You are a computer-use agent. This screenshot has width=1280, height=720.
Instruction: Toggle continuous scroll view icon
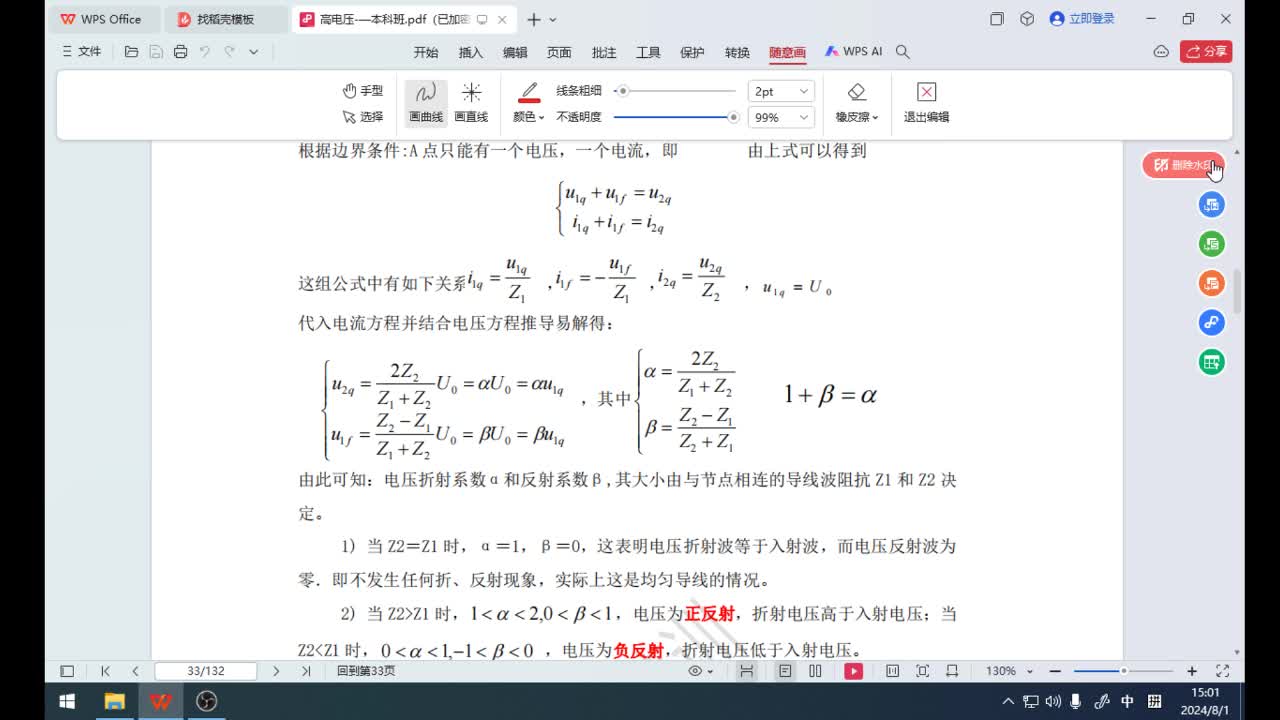point(746,671)
